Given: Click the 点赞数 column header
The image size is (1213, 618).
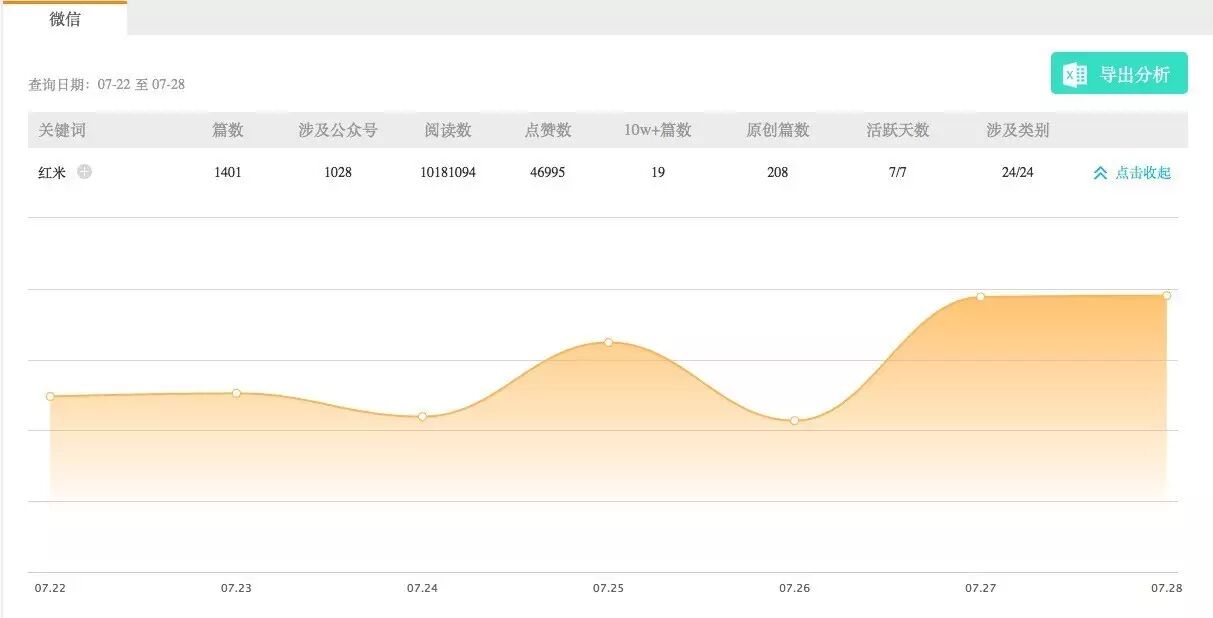Looking at the screenshot, I should click(x=547, y=130).
